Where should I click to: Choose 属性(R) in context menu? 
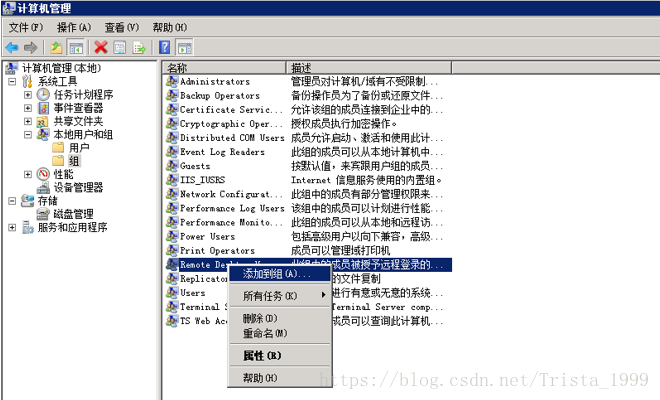(279, 355)
